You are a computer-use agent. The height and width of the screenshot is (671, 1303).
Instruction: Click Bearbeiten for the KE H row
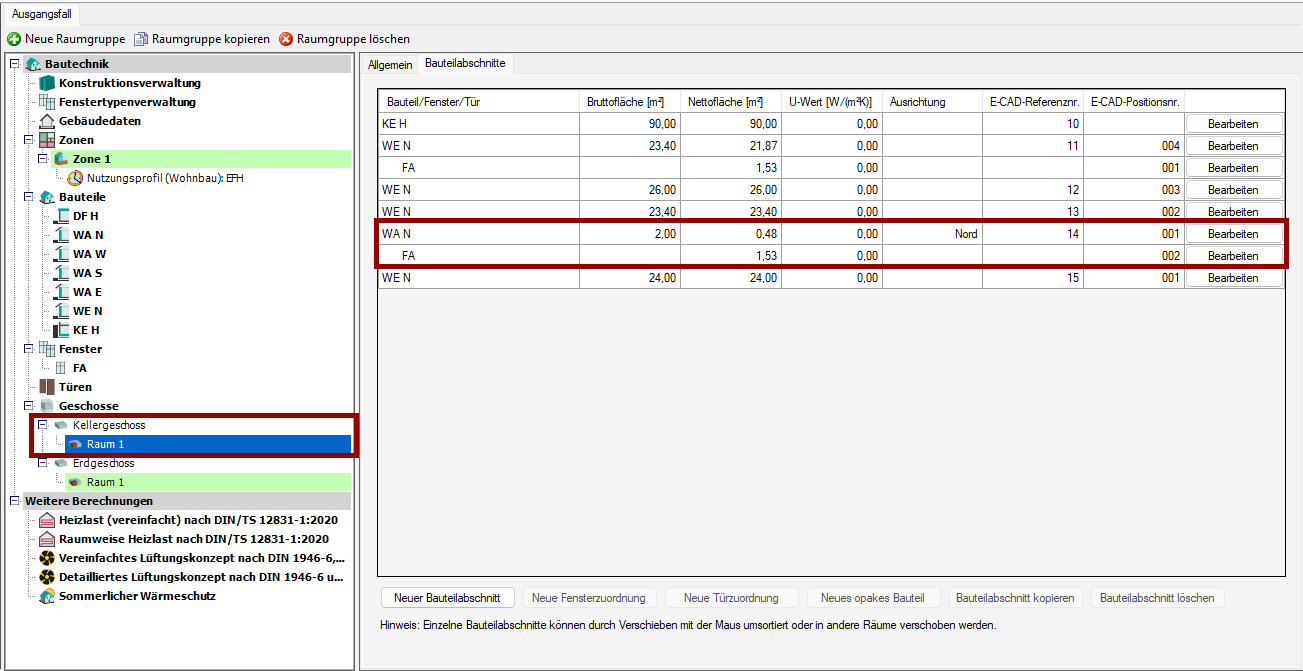(1233, 124)
